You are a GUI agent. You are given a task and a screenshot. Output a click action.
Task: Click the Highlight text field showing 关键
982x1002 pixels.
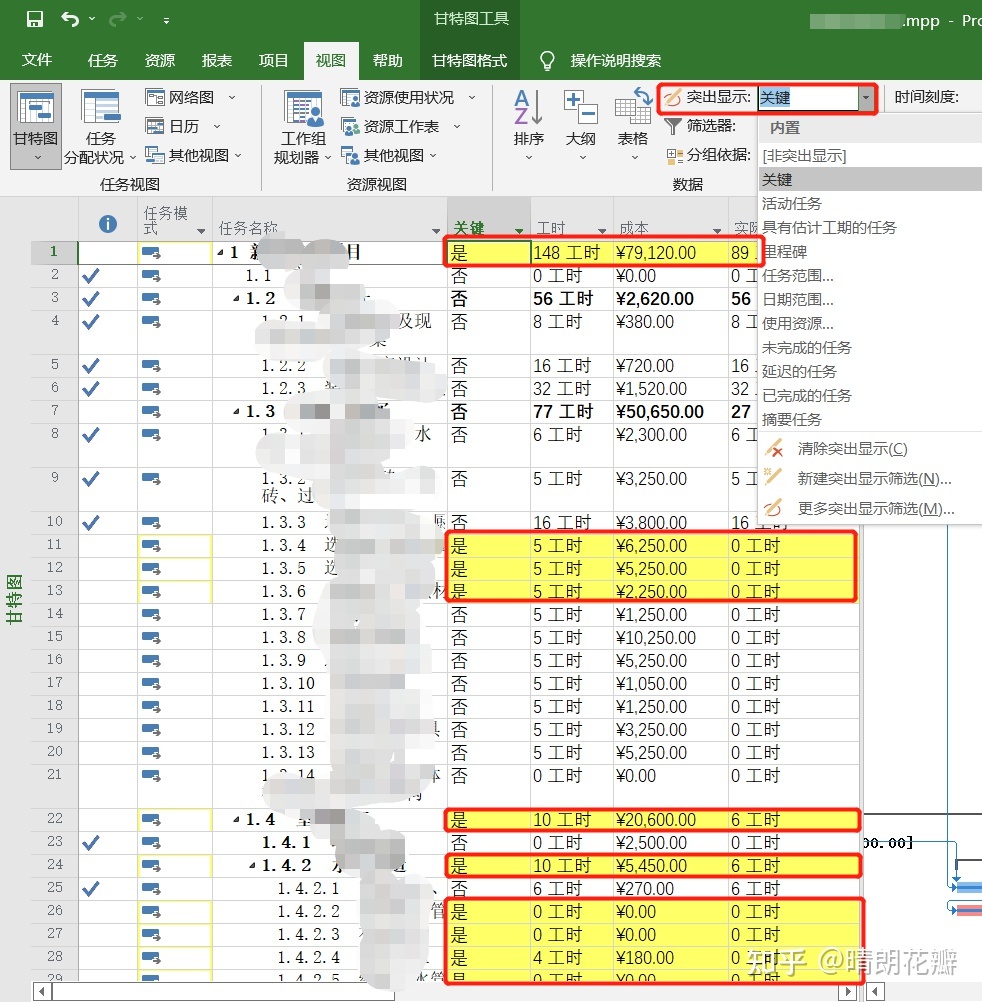pos(808,98)
